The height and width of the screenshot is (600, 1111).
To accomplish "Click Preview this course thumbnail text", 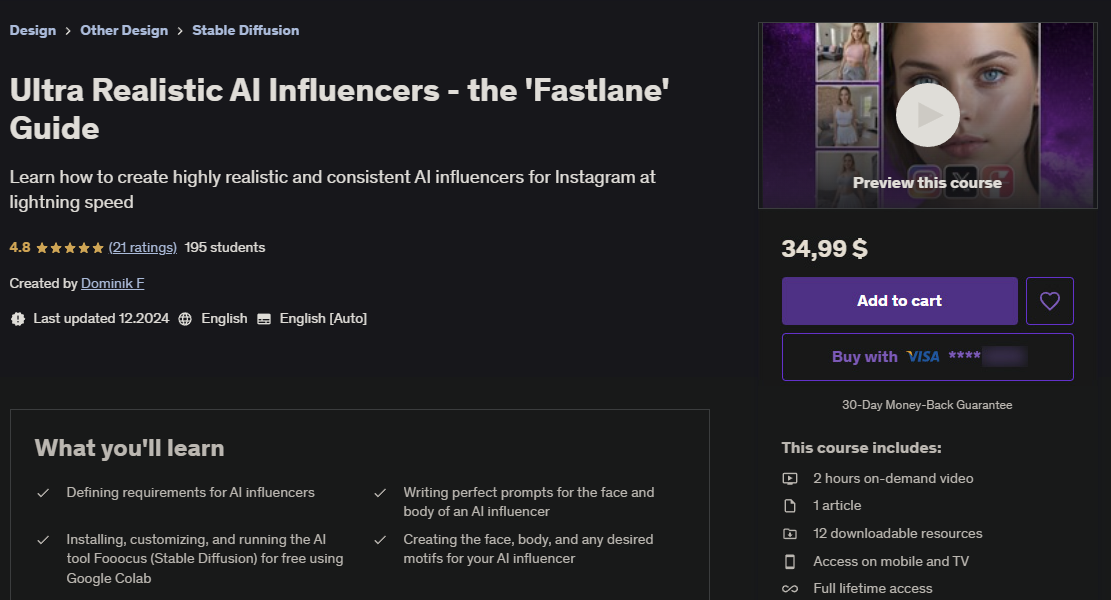I will (927, 183).
